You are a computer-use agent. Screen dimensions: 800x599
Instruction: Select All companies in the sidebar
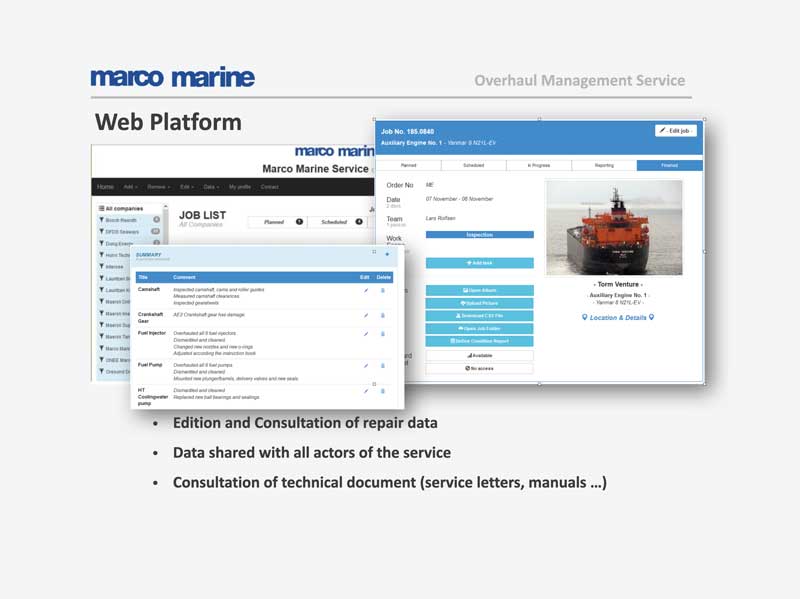124,208
